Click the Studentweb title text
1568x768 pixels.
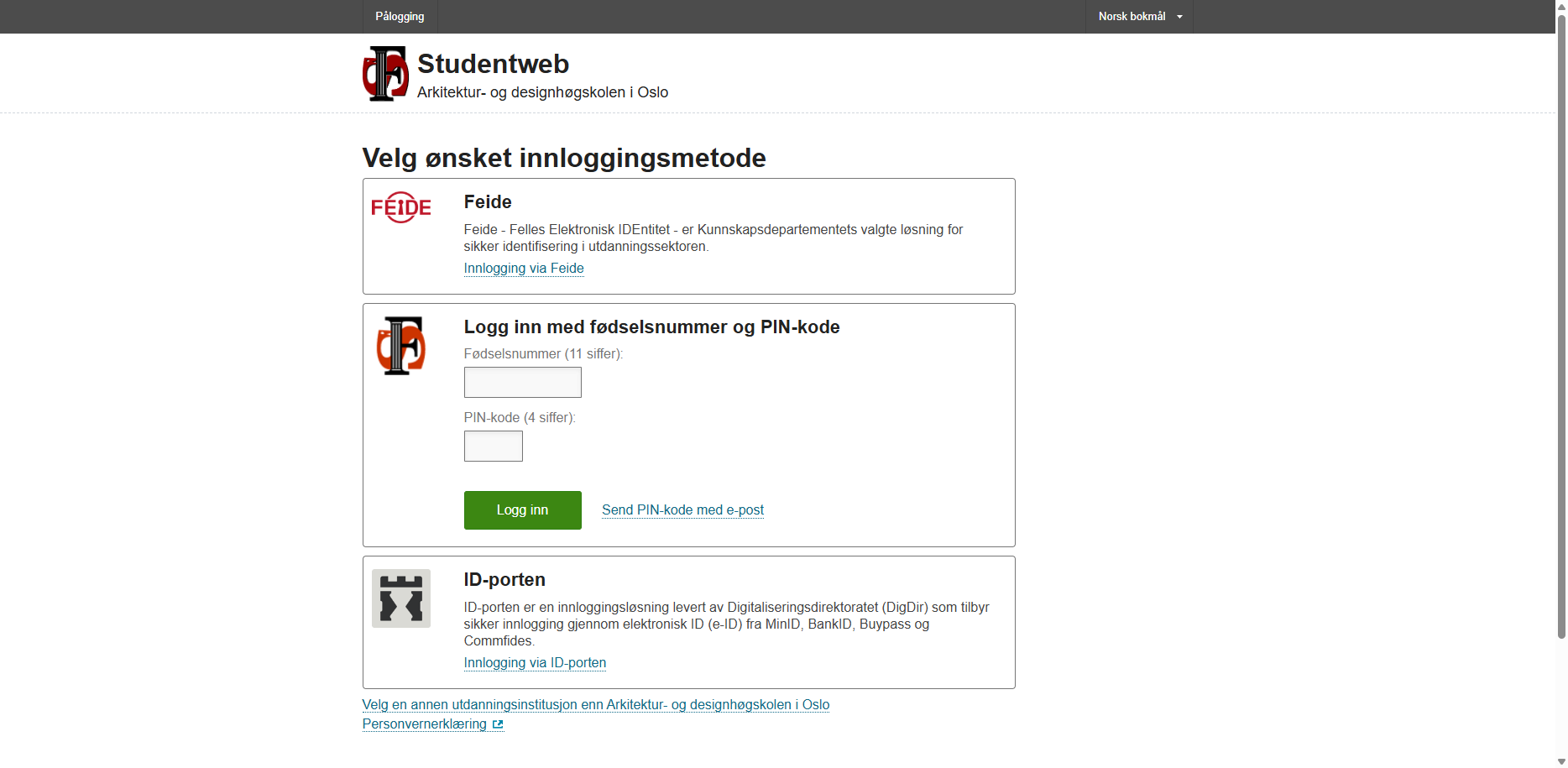pyautogui.click(x=494, y=64)
